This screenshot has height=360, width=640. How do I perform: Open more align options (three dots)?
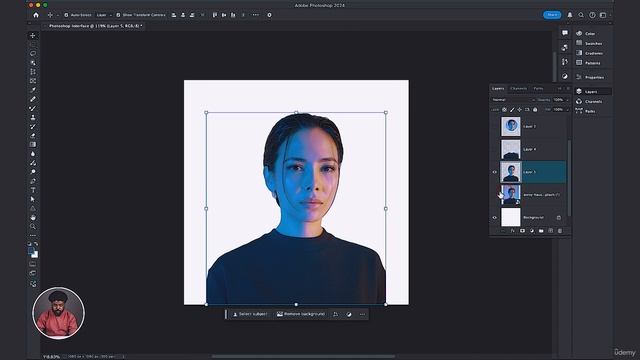tap(256, 15)
